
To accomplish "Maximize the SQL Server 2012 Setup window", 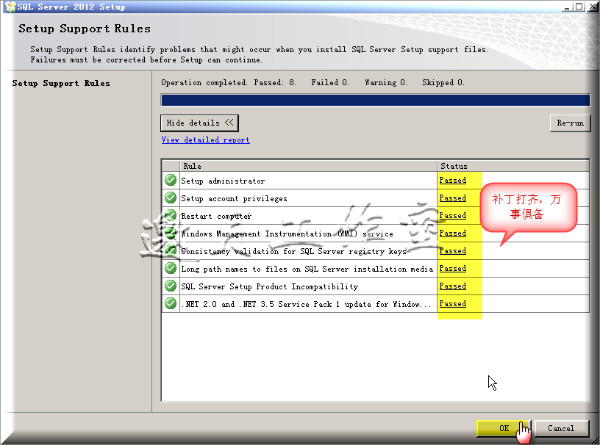I will (x=579, y=7).
